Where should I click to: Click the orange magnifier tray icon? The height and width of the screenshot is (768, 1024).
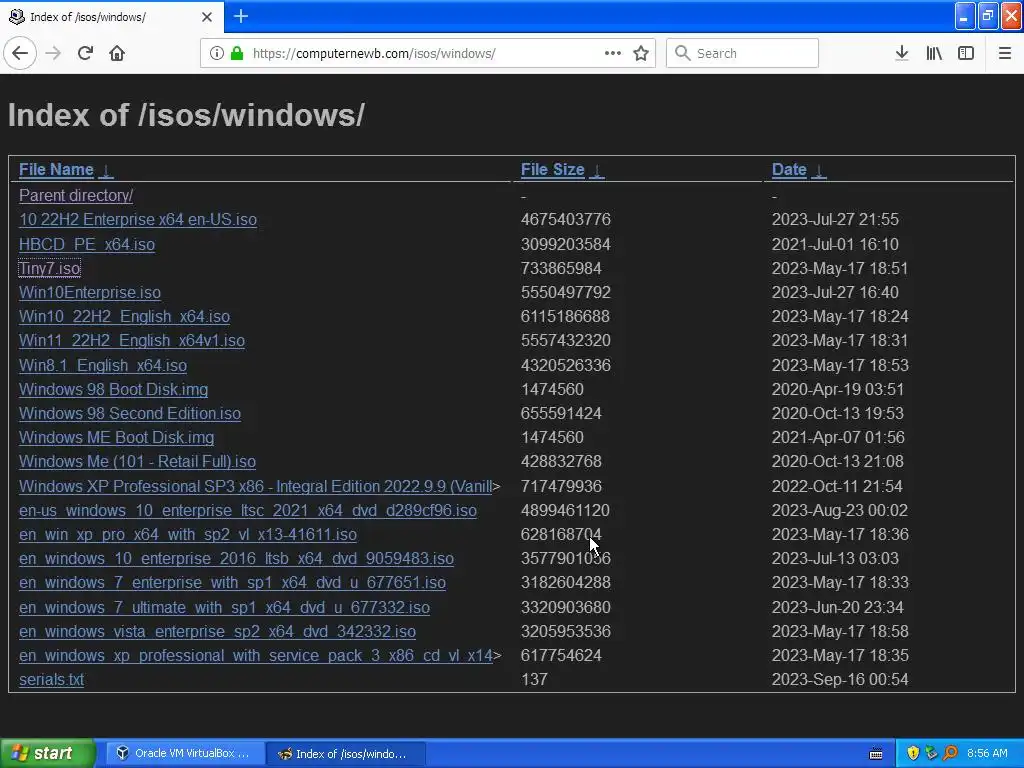pos(950,754)
